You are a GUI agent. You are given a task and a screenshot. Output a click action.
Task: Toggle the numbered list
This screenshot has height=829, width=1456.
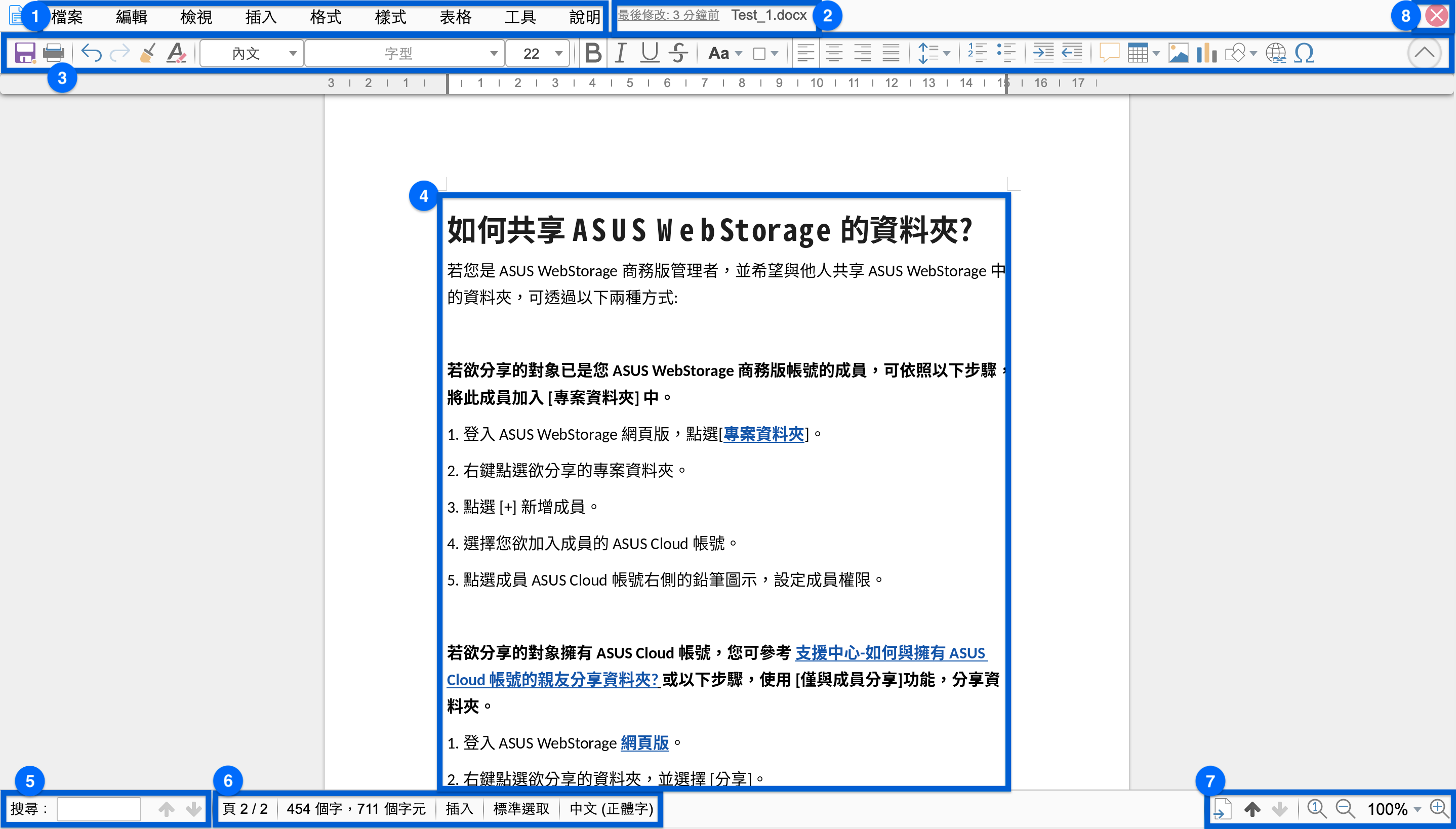coord(978,53)
